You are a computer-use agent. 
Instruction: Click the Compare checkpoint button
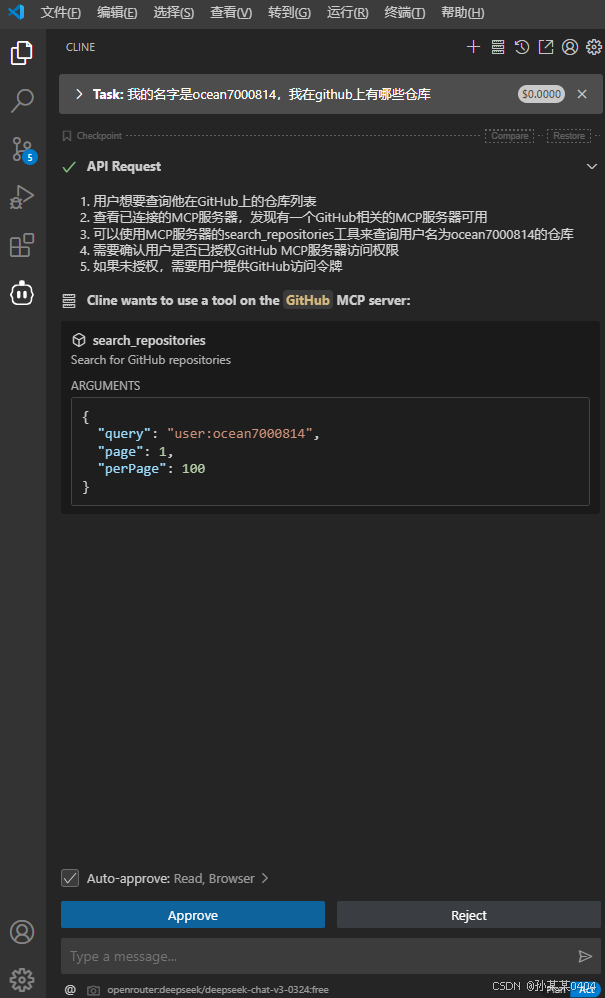point(510,136)
